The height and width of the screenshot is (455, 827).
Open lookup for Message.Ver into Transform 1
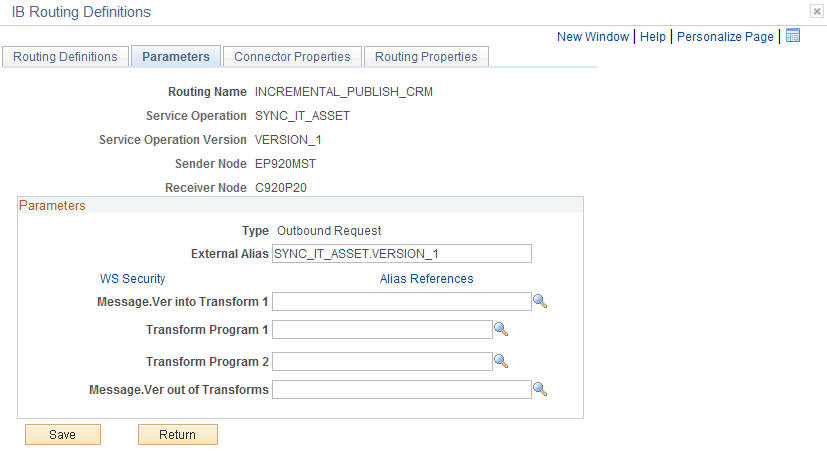540,301
